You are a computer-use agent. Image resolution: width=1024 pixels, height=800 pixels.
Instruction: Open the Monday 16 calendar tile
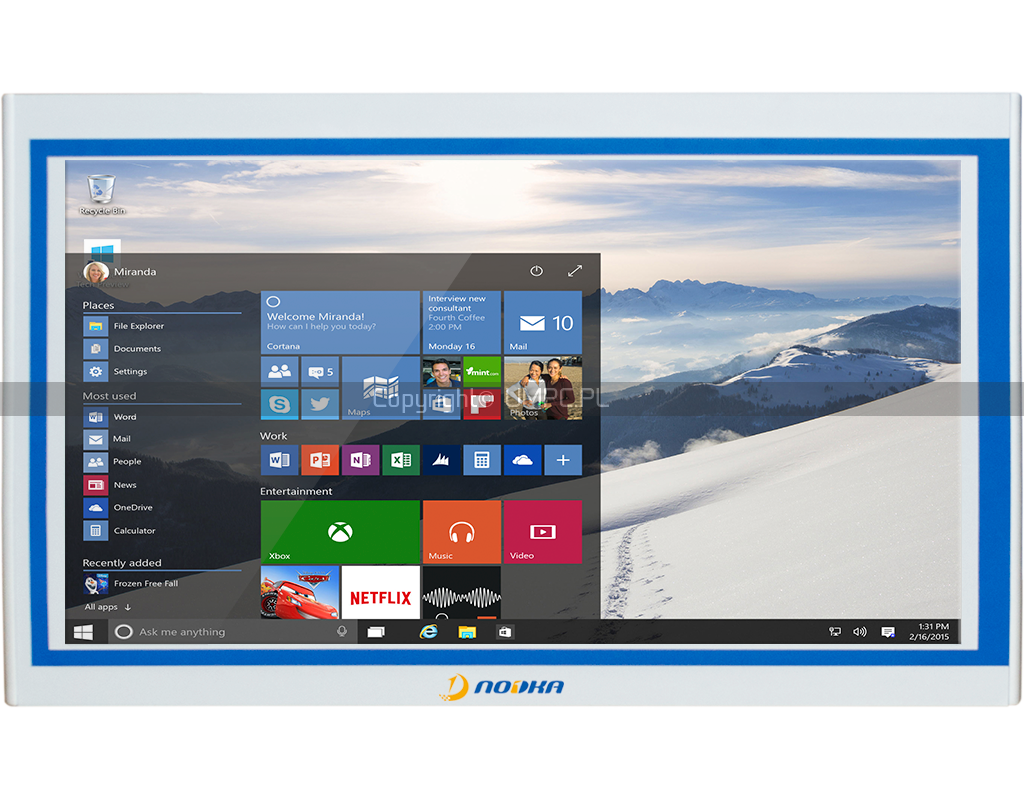coord(462,323)
